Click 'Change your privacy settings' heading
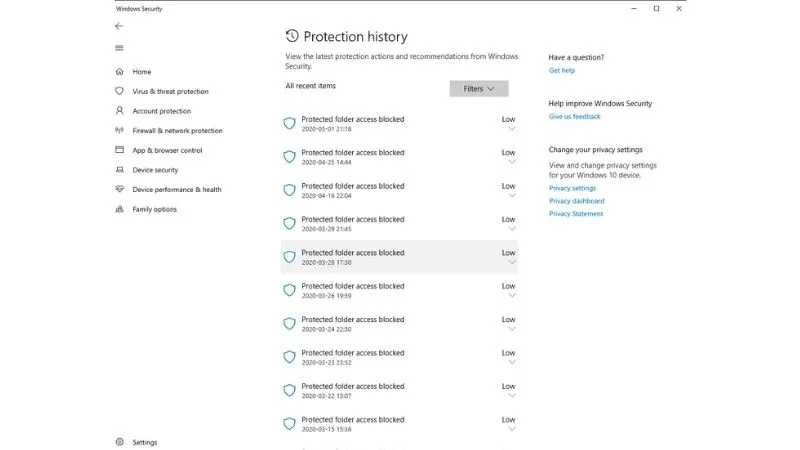800x450 pixels. tap(595, 149)
